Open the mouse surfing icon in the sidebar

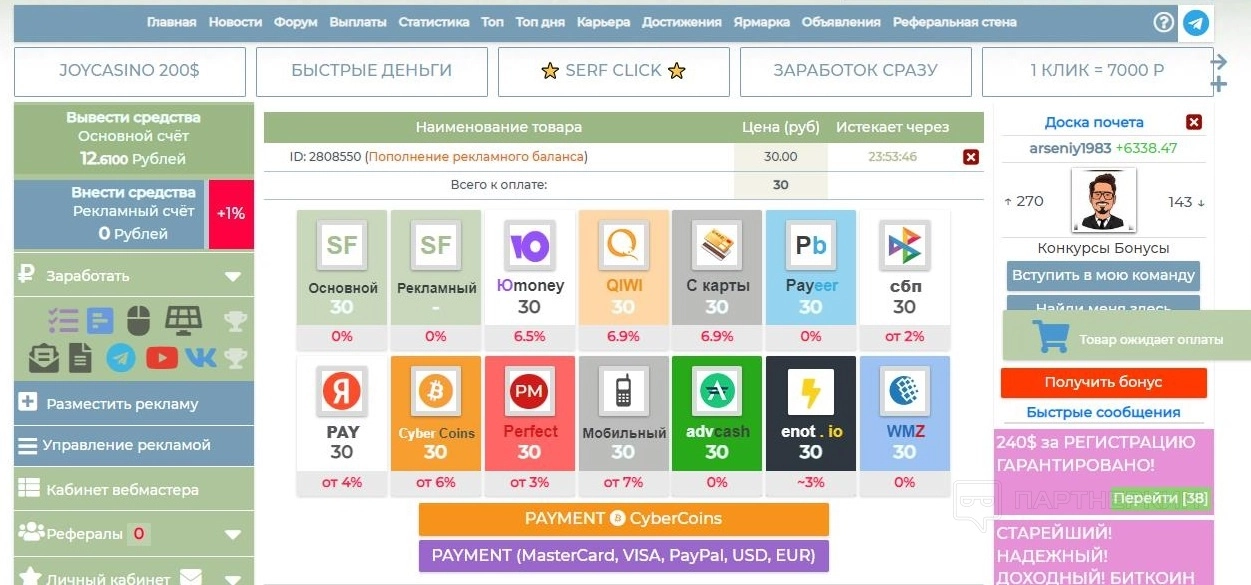click(x=138, y=321)
